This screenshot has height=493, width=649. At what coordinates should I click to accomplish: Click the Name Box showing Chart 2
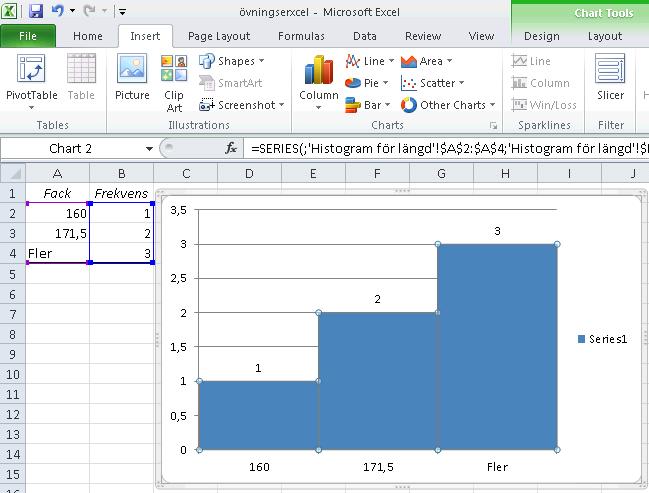tap(70, 149)
